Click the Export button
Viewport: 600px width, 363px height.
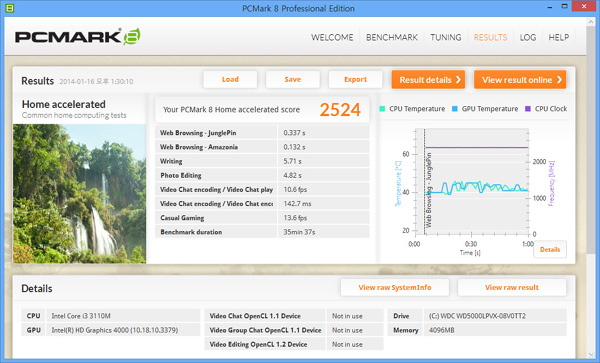coord(355,80)
